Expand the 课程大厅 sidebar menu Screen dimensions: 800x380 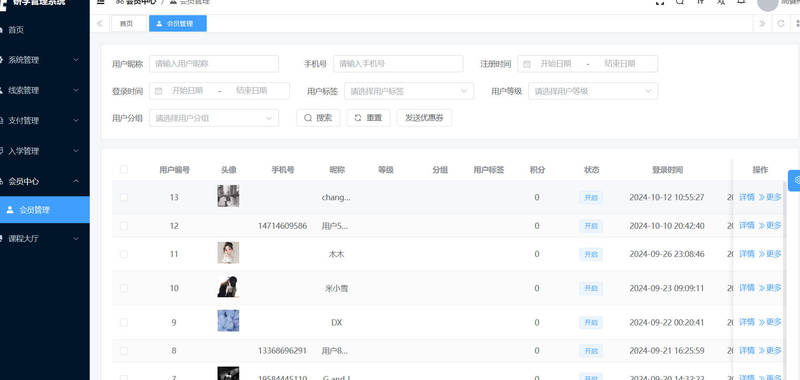point(44,238)
